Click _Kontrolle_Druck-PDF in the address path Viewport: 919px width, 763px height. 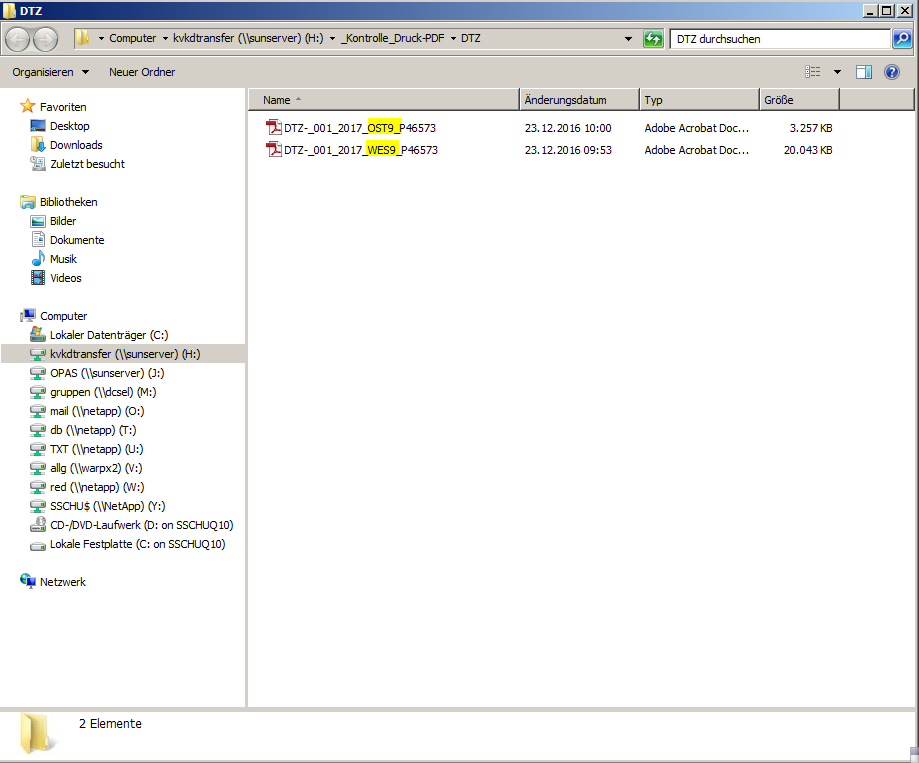(393, 39)
